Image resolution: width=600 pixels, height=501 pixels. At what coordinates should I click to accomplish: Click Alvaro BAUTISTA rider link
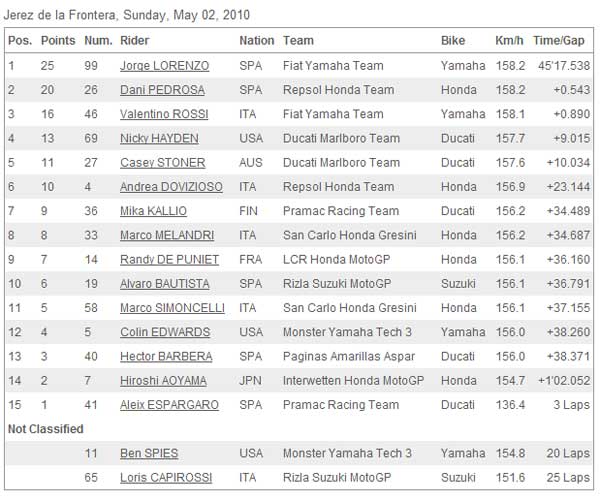tap(165, 284)
